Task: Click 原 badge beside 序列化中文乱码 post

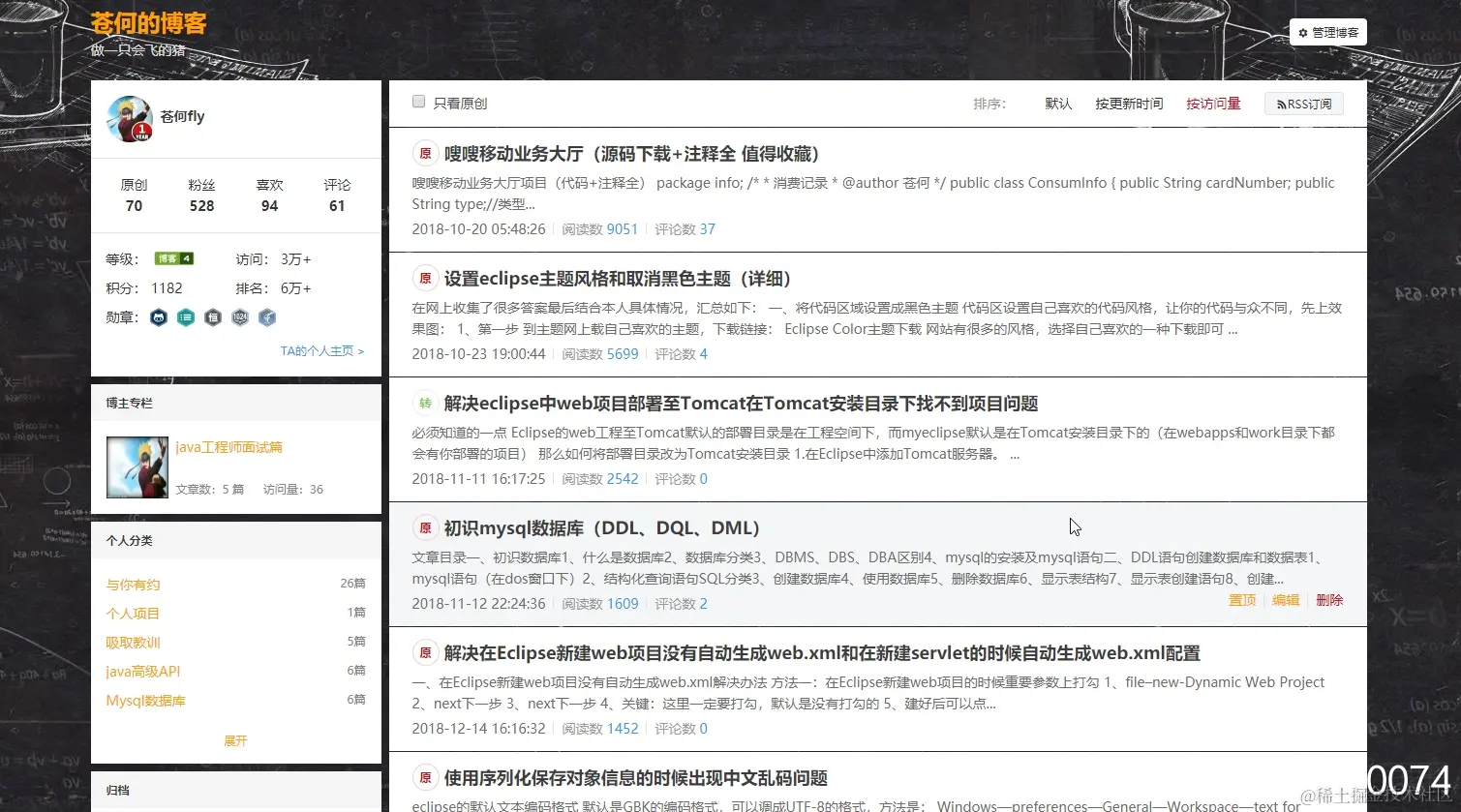Action: click(x=424, y=778)
